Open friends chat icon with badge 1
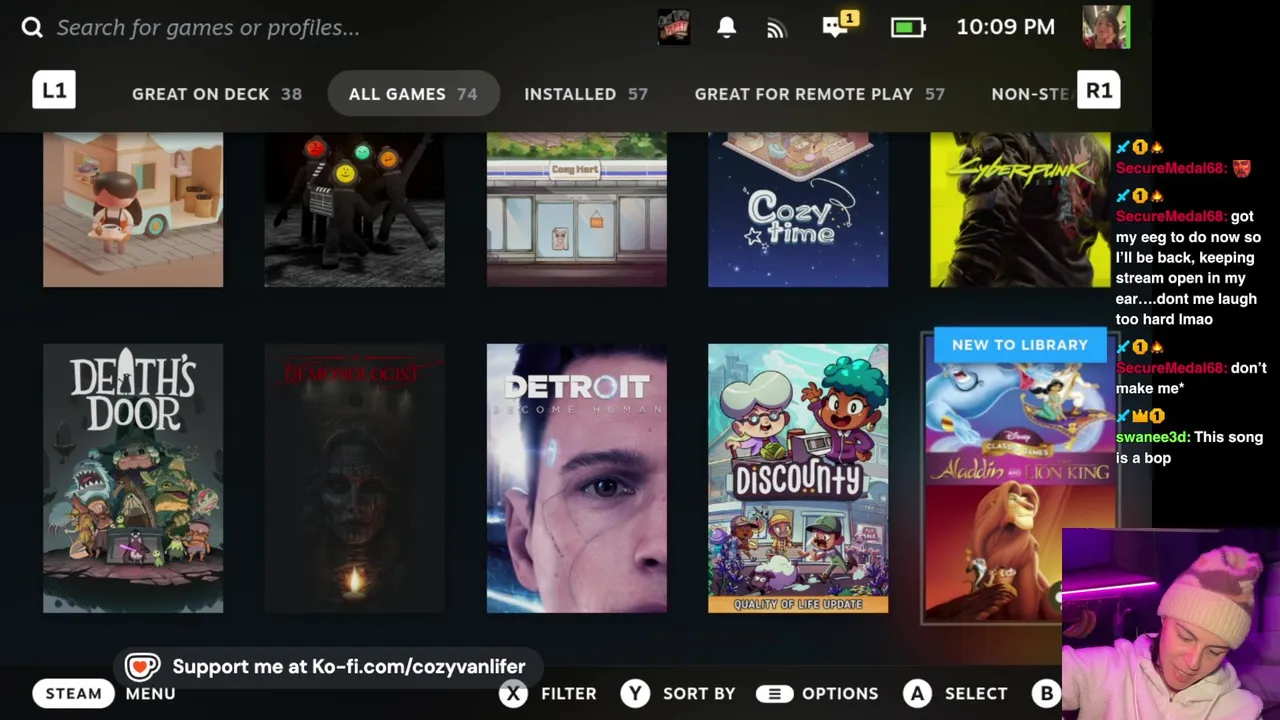The width and height of the screenshot is (1280, 720). [x=838, y=26]
